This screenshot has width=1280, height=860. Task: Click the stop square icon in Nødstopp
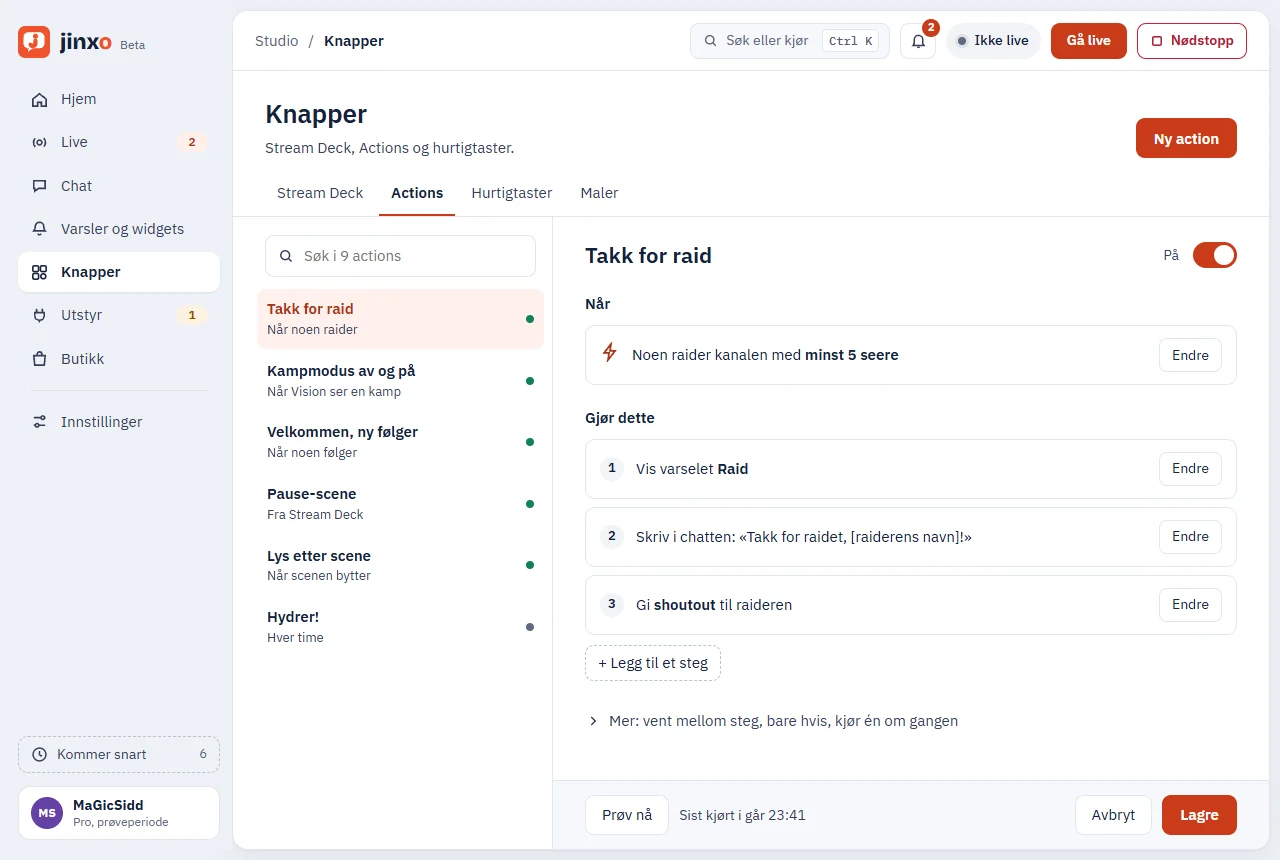(x=1157, y=41)
